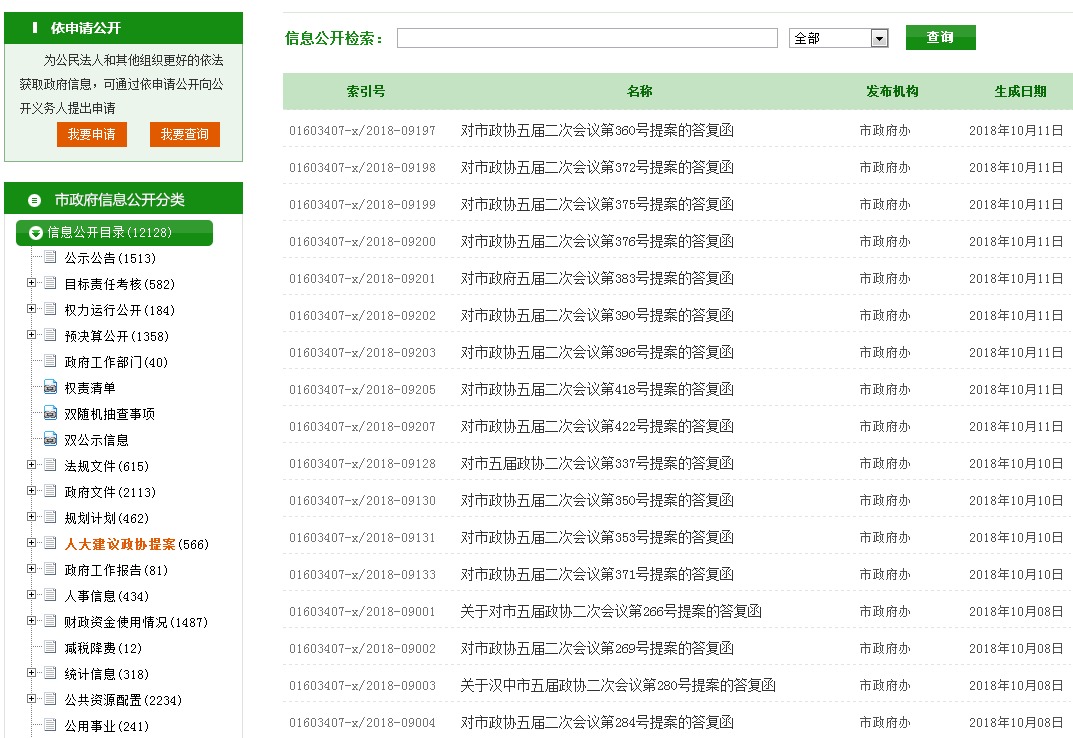Click the icon next to 双公示信息
Screen dimensions: 1073x738
coord(50,440)
